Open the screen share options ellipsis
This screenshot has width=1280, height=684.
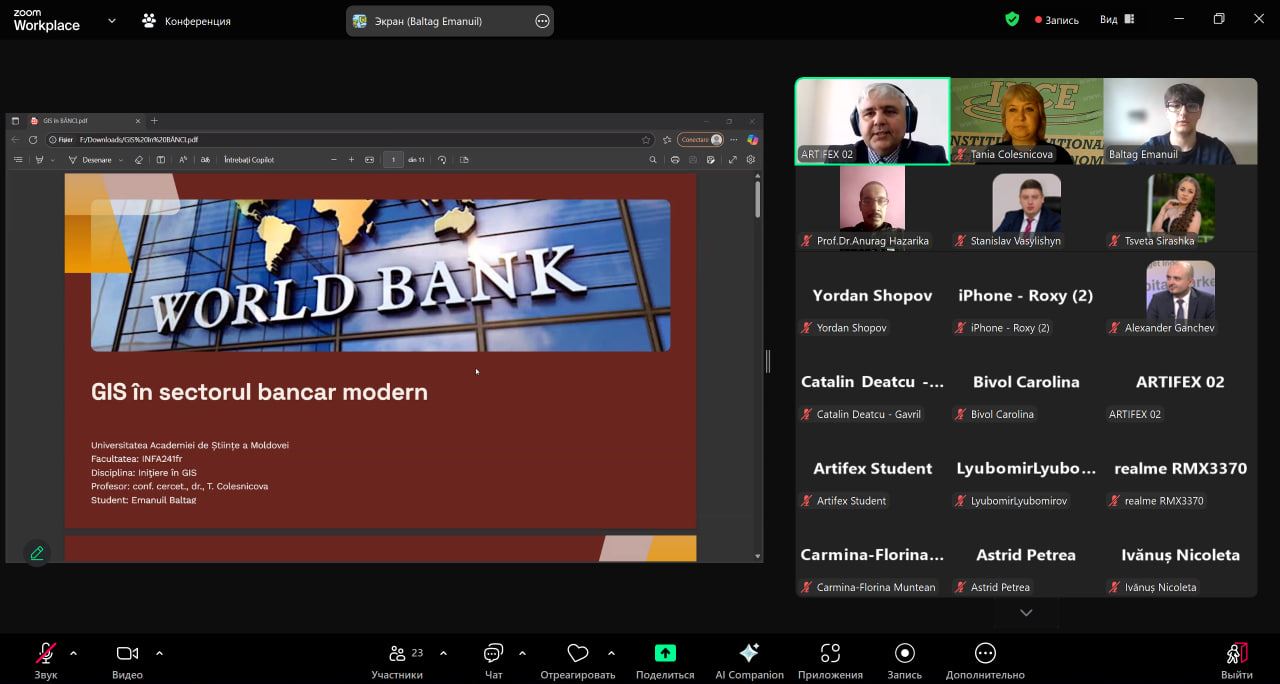click(x=543, y=21)
